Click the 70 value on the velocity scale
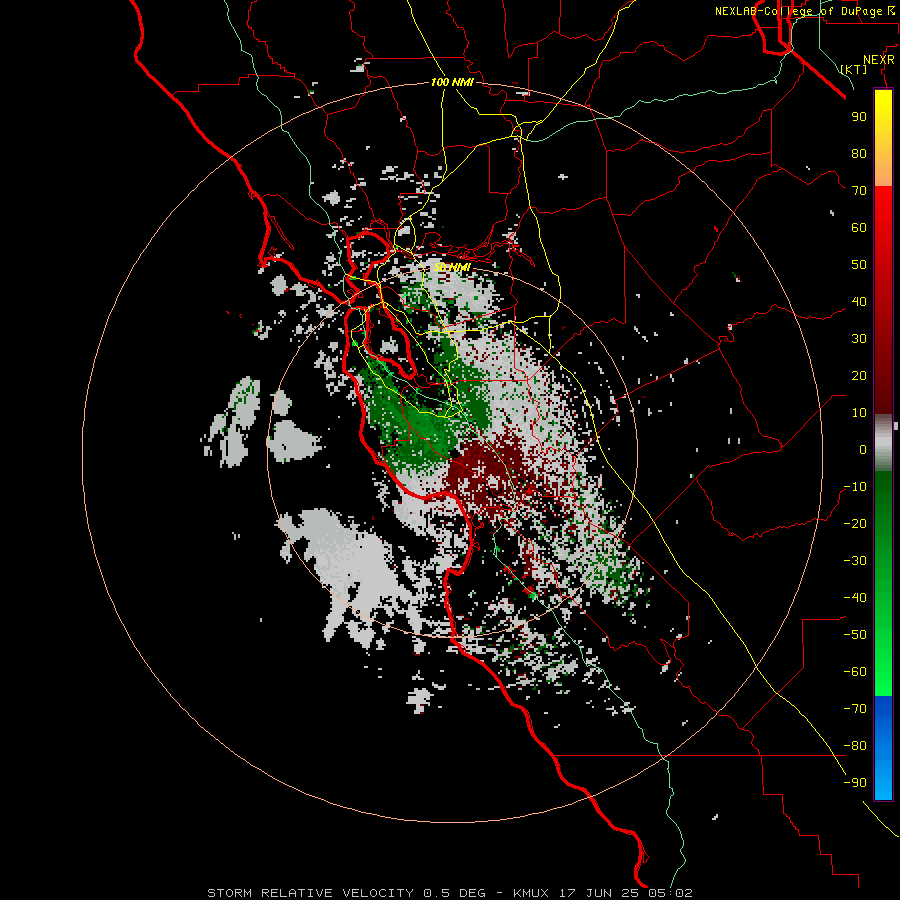This screenshot has width=900, height=900. 859,191
